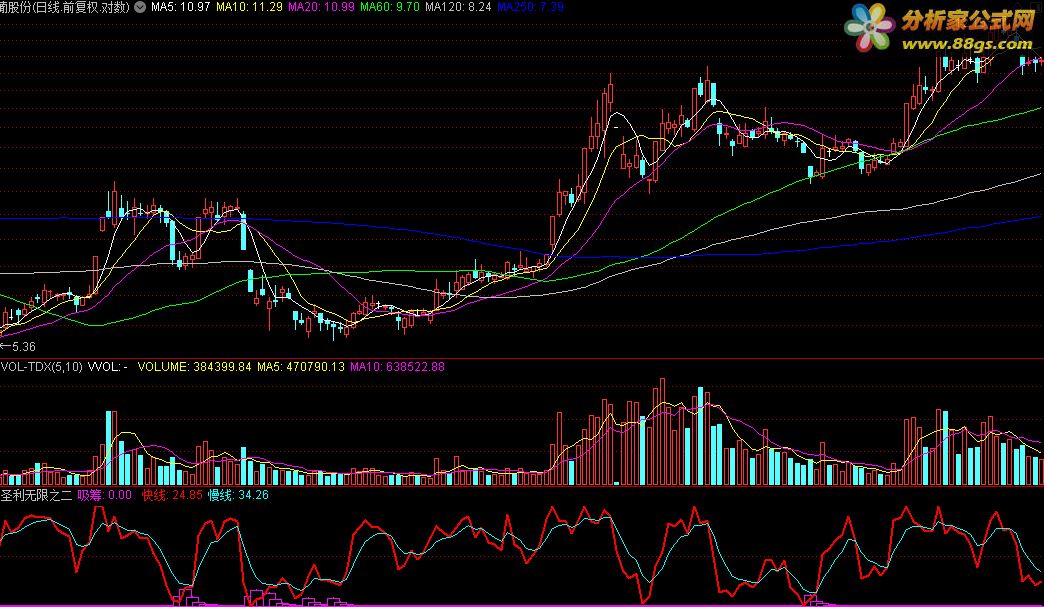Screen dimensions: 1044x607
Task: Open the dropdown arrow beside the chart title
Action: (x=140, y=7)
